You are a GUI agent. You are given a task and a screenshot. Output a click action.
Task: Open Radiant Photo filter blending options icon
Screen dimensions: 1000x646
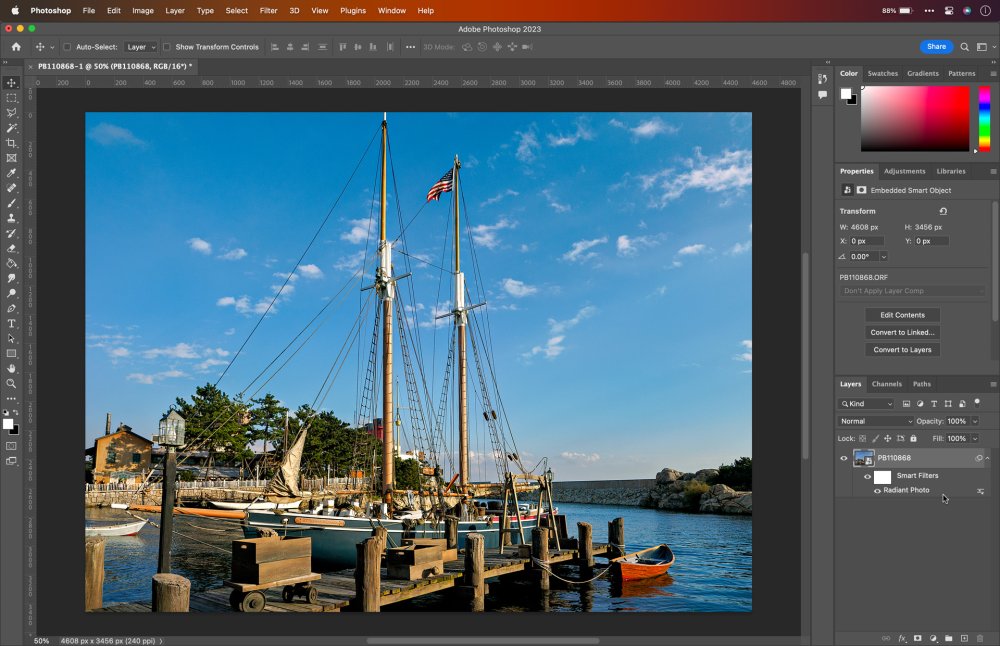(980, 491)
